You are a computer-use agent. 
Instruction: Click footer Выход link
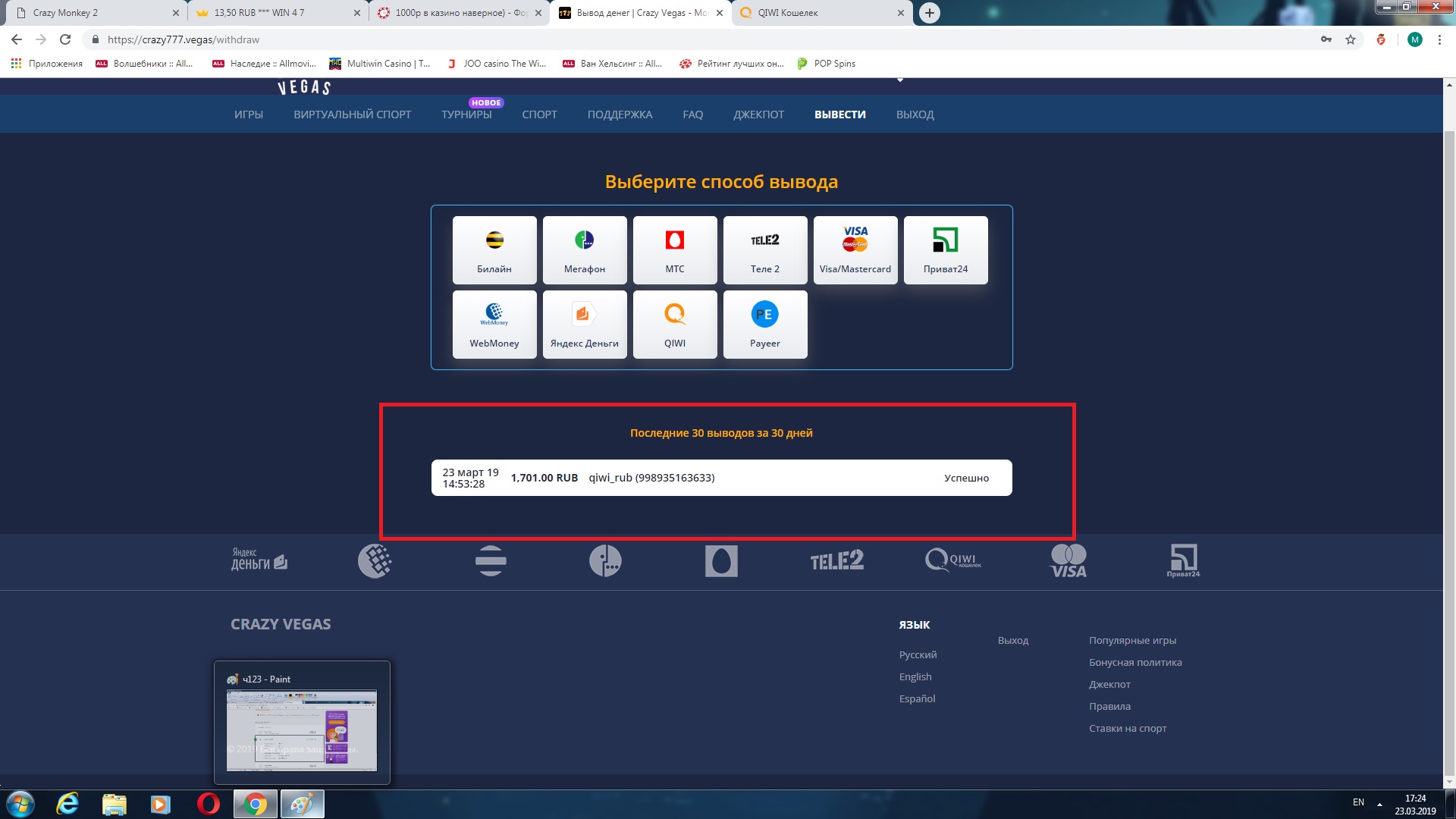pyautogui.click(x=1013, y=640)
